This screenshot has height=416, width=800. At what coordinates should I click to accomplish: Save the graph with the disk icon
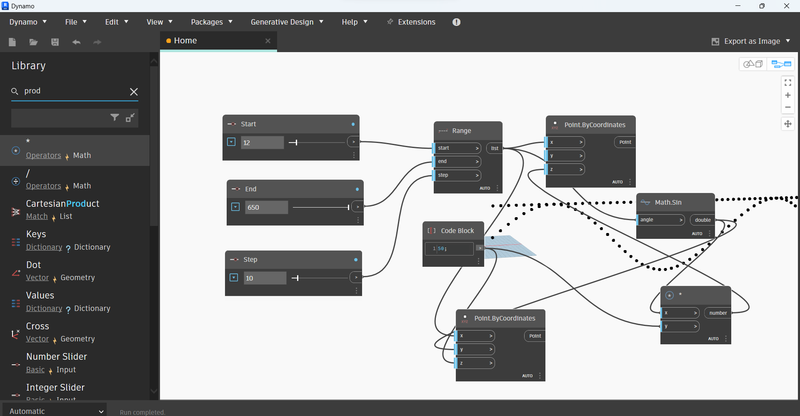pyautogui.click(x=55, y=42)
